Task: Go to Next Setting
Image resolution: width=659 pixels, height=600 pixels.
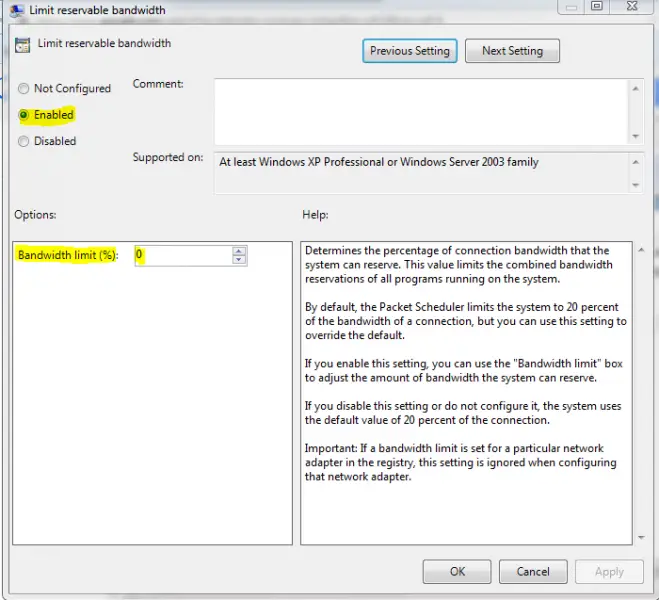Action: [x=512, y=51]
